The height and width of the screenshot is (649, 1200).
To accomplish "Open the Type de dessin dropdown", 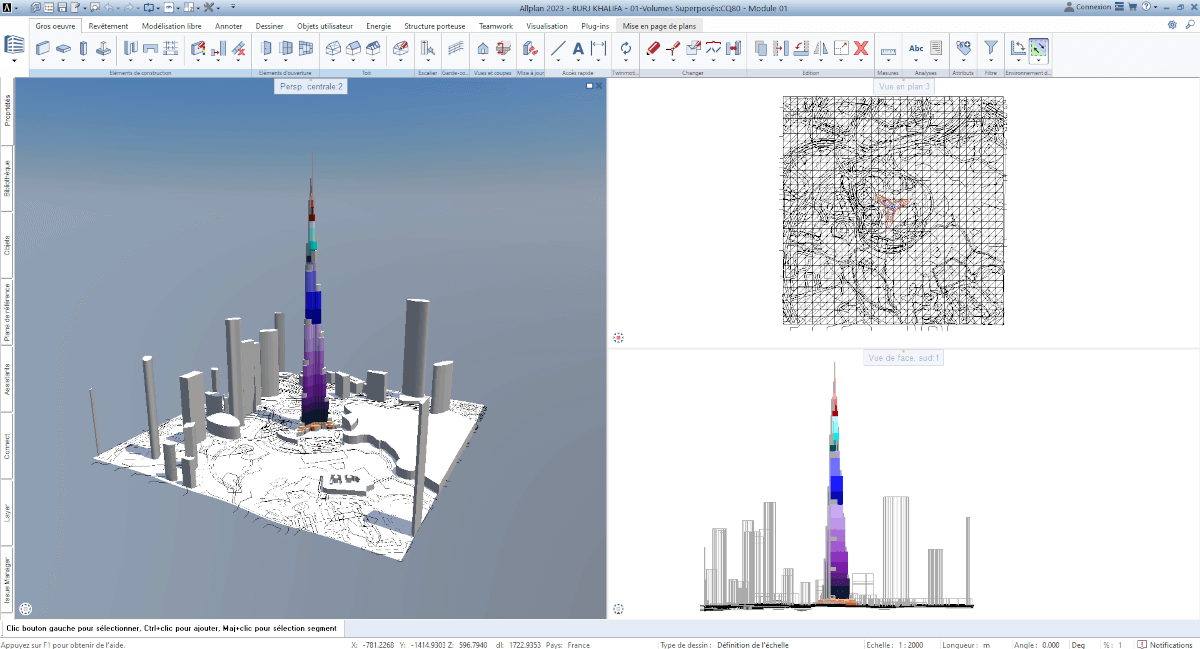I will coord(752,645).
